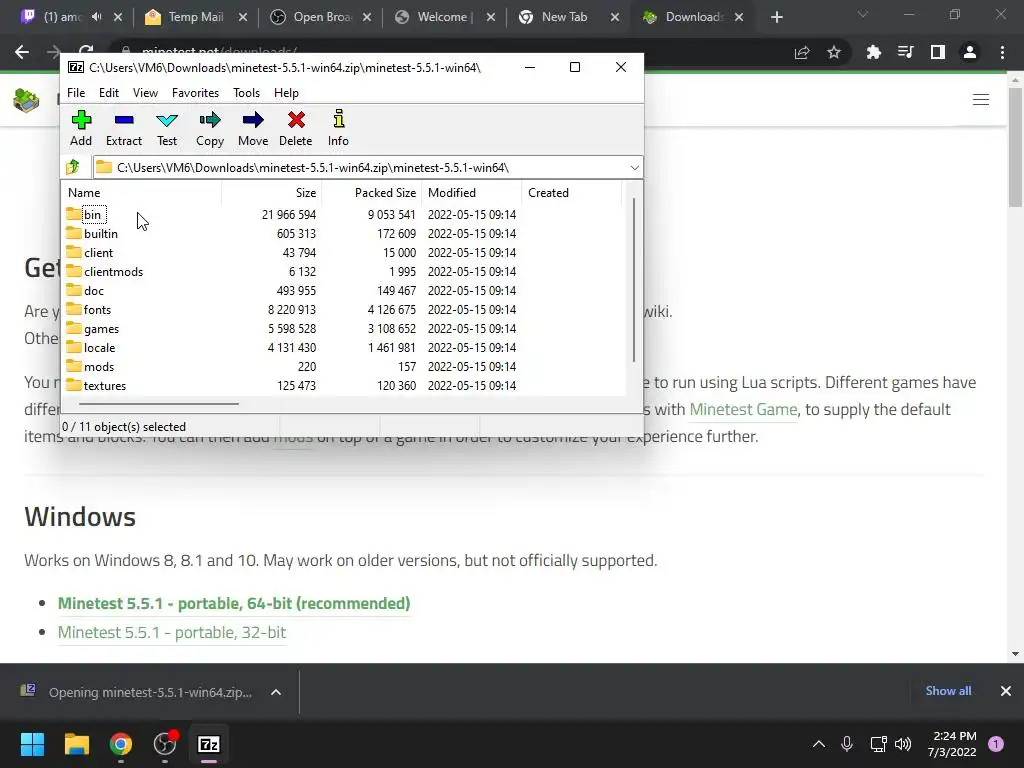The width and height of the screenshot is (1024, 768).
Task: Click the Add toolbar icon in 7-Zip
Action: coord(81,120)
